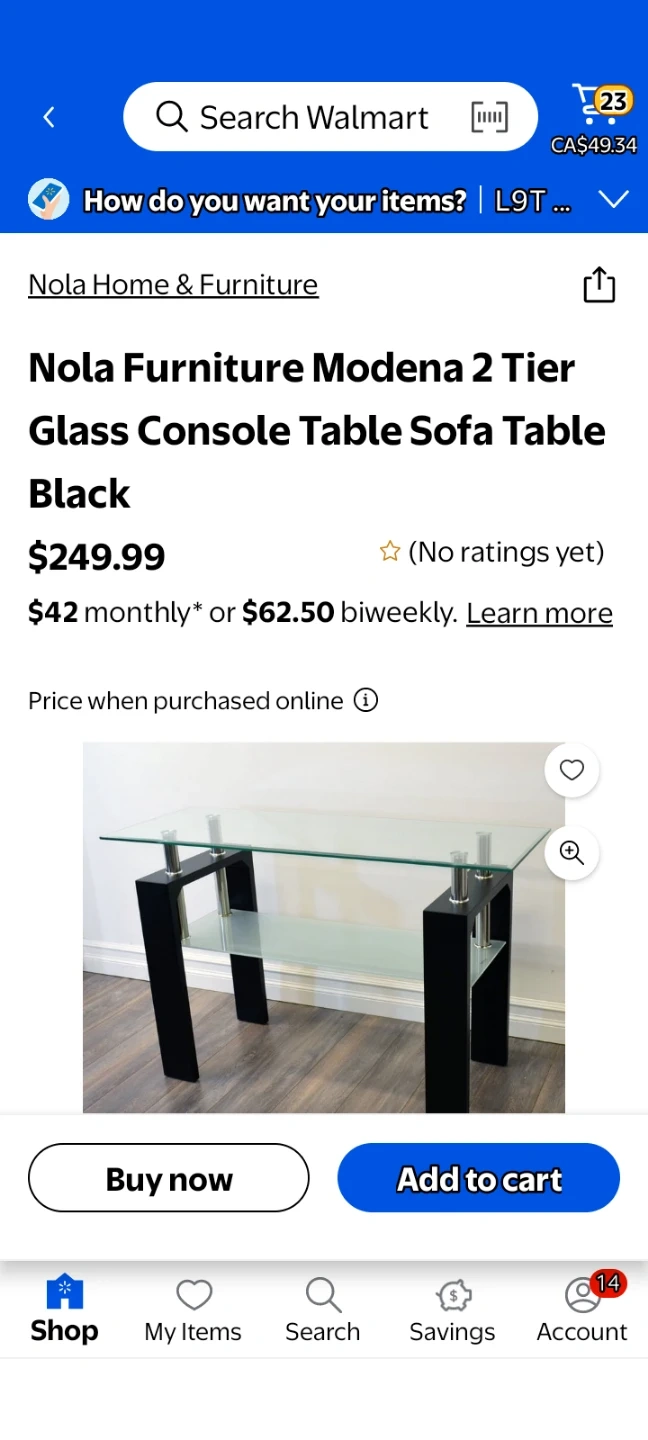
Task: Tap the delivery options avatar icon
Action: point(48,200)
